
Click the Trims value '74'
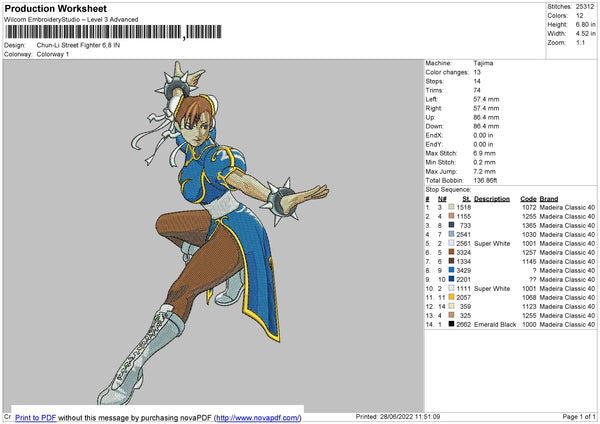477,90
